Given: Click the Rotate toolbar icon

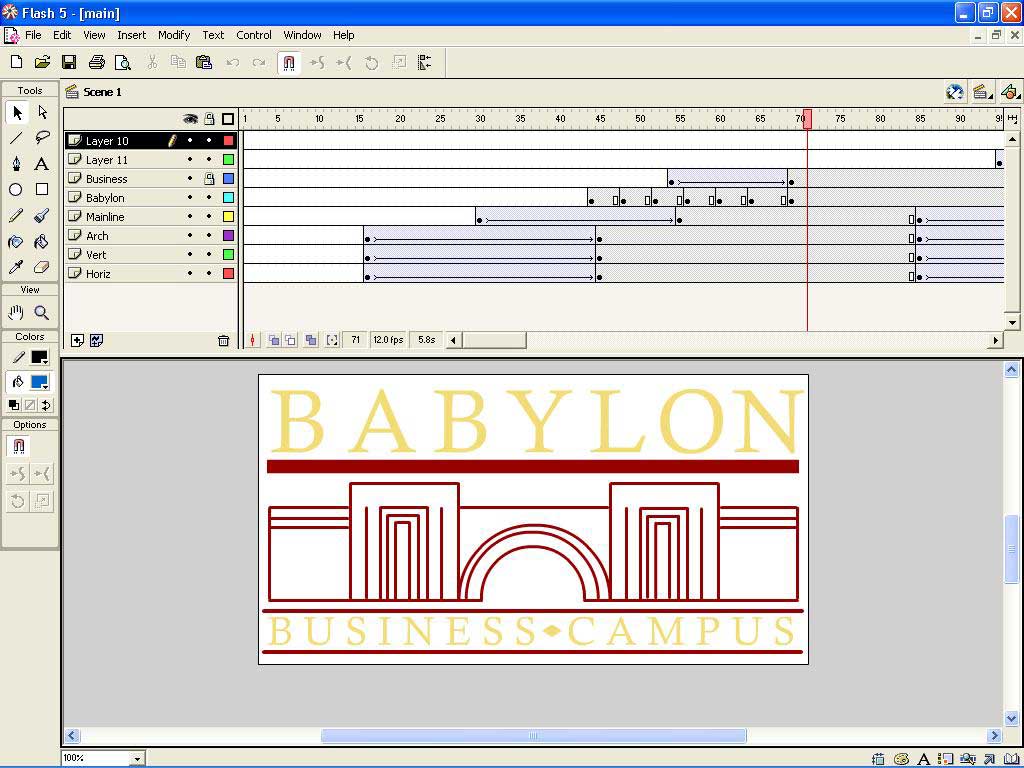Looking at the screenshot, I should click(x=372, y=63).
